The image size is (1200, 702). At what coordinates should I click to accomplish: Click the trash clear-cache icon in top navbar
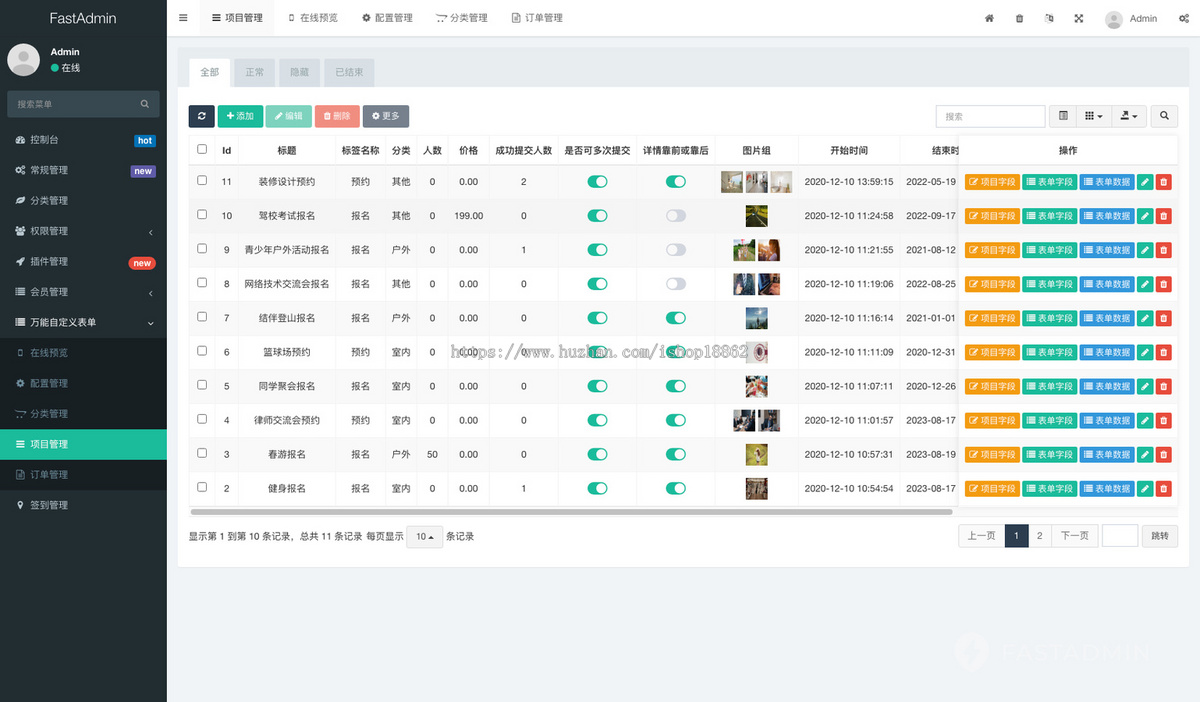[1019, 18]
